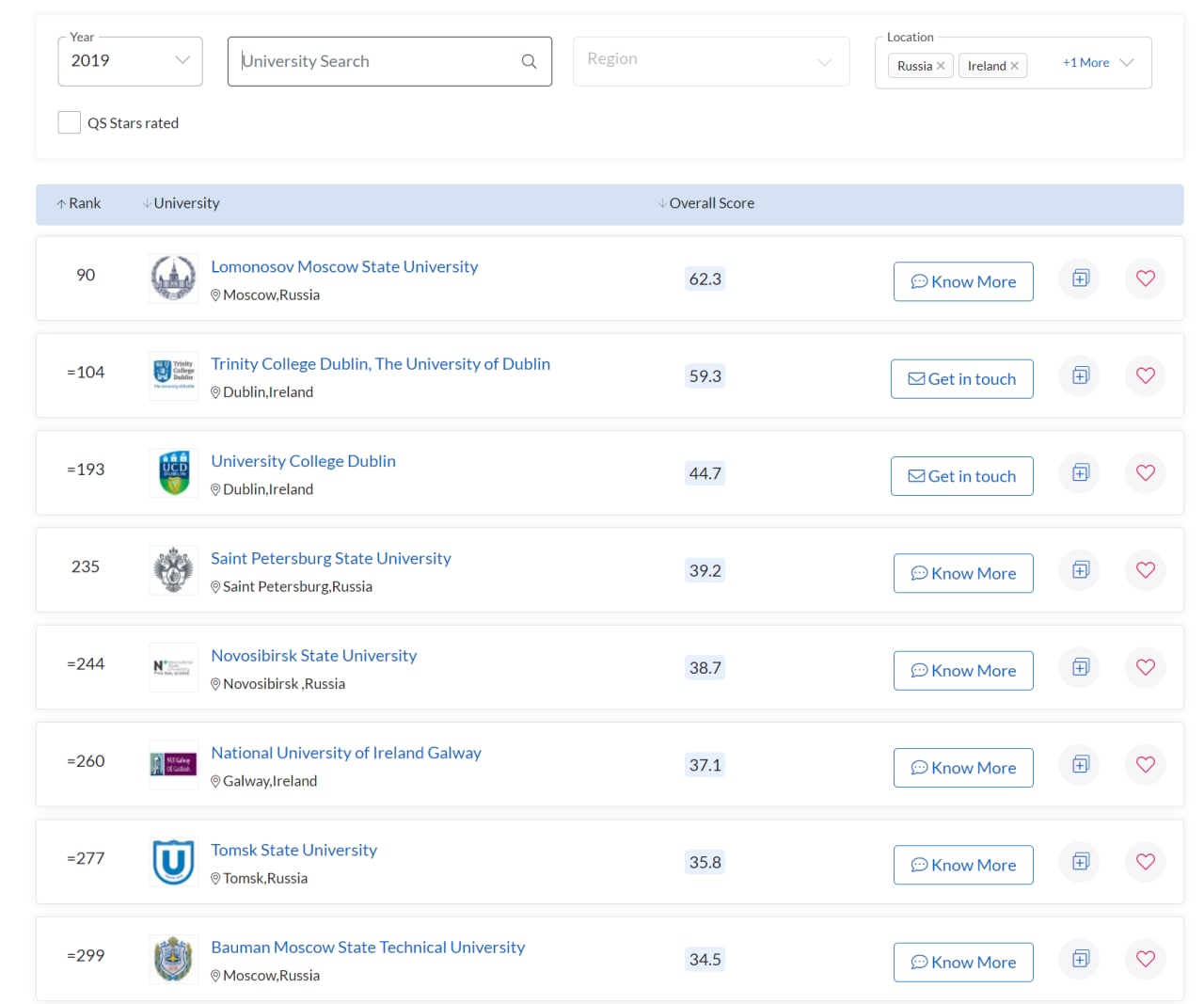Select the Galway,Ireland location text
This screenshot has height=1004, width=1204.
coord(270,781)
